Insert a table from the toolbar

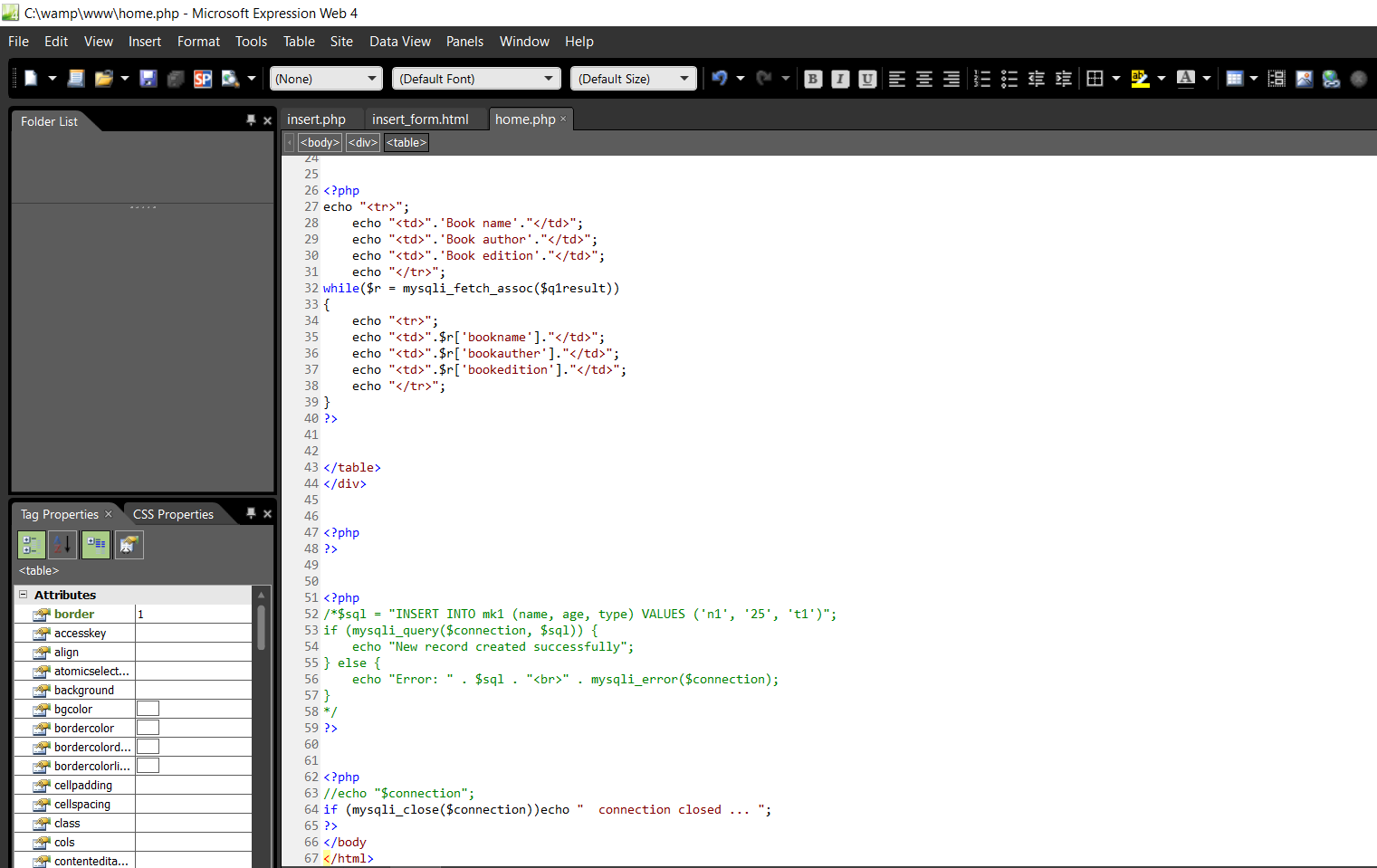click(x=1234, y=79)
